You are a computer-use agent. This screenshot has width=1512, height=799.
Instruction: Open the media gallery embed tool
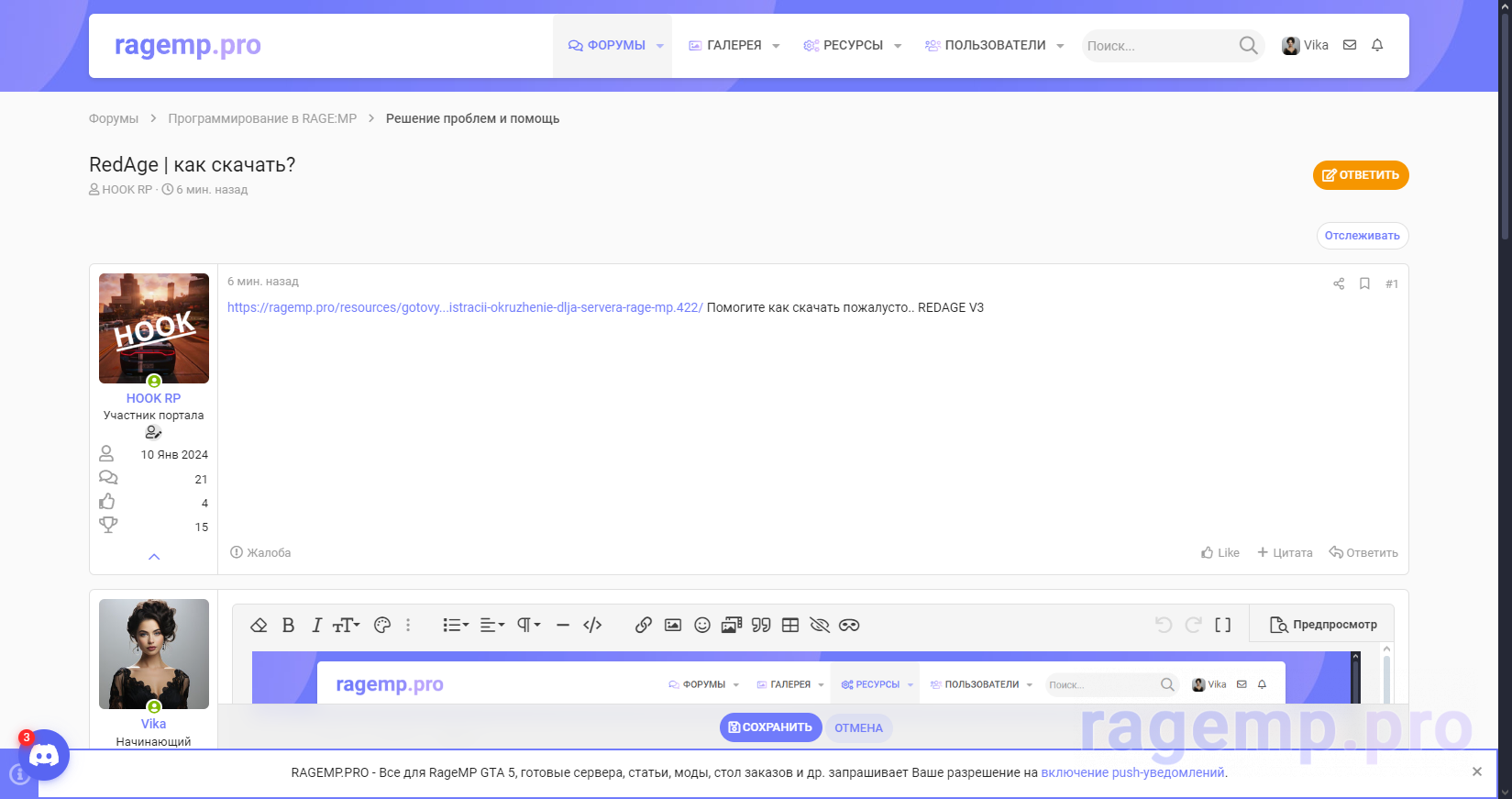732,625
